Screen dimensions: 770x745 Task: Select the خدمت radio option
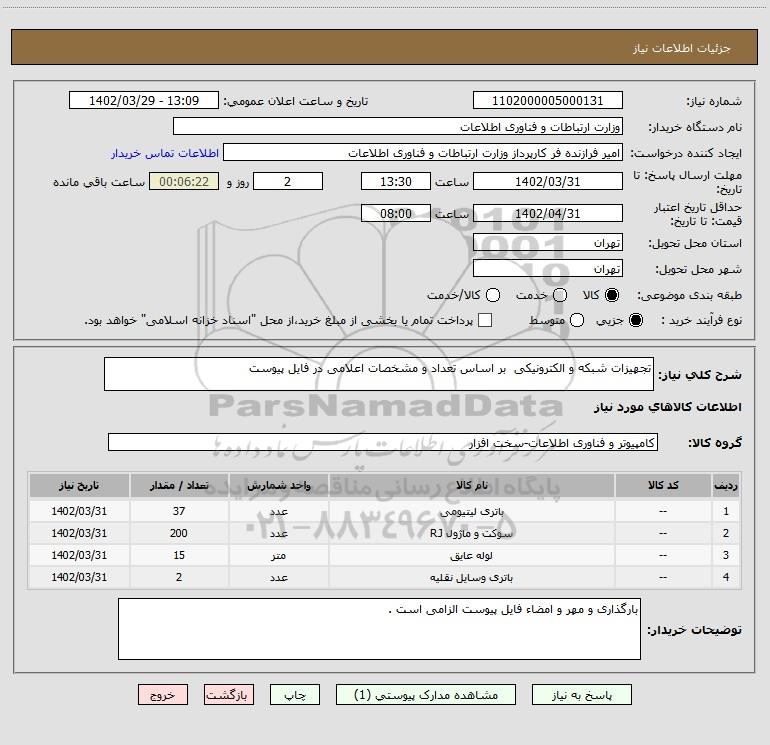pos(560,295)
